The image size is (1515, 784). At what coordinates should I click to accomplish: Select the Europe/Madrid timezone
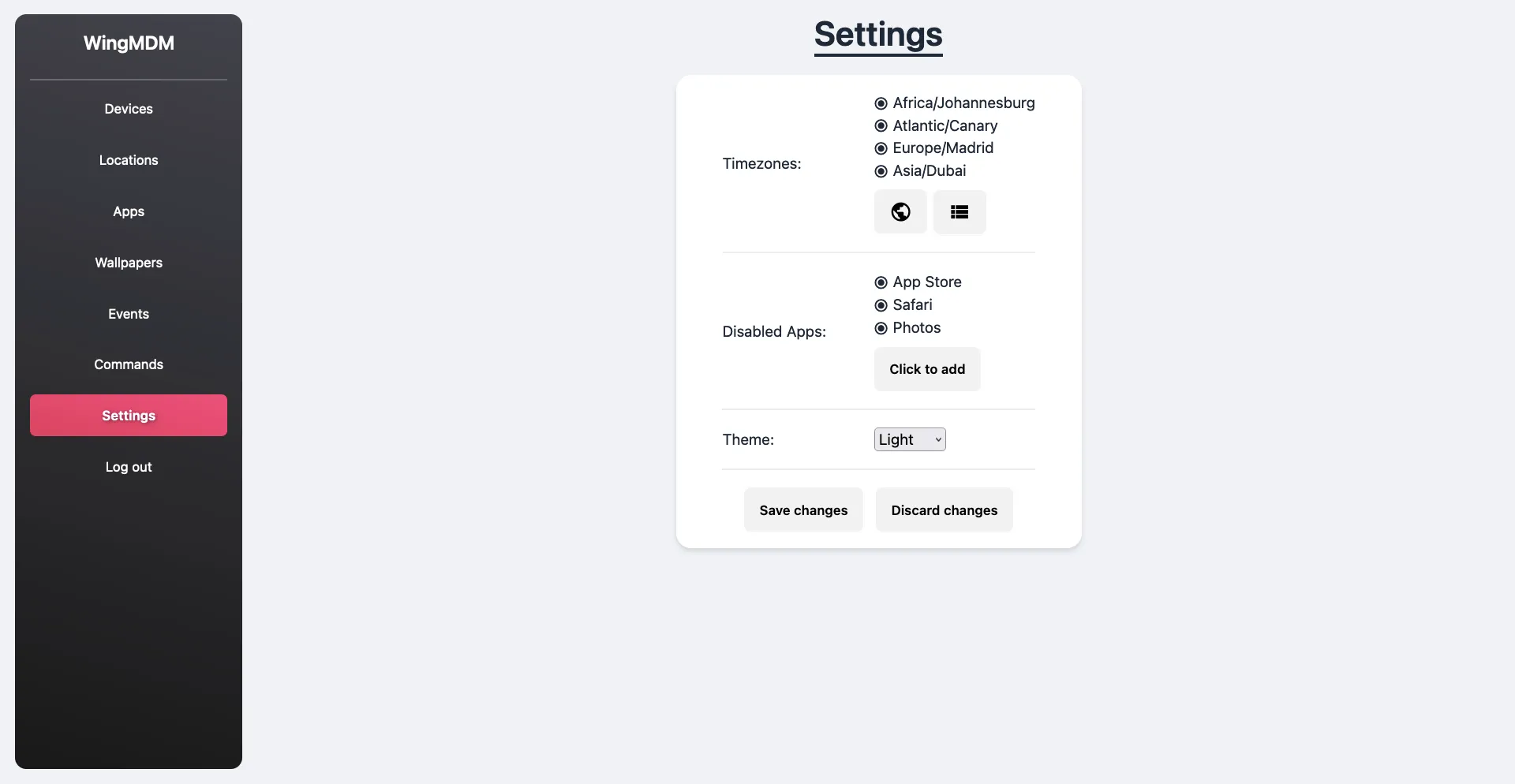(881, 148)
